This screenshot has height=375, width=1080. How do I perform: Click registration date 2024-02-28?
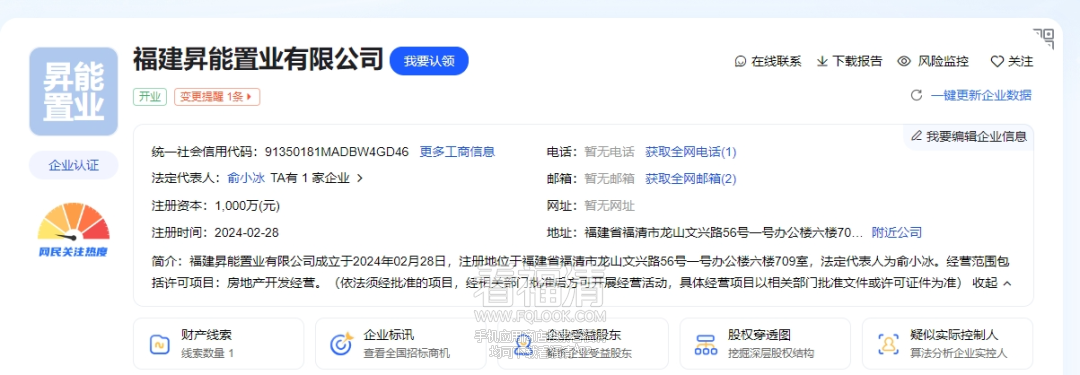[x=247, y=232]
